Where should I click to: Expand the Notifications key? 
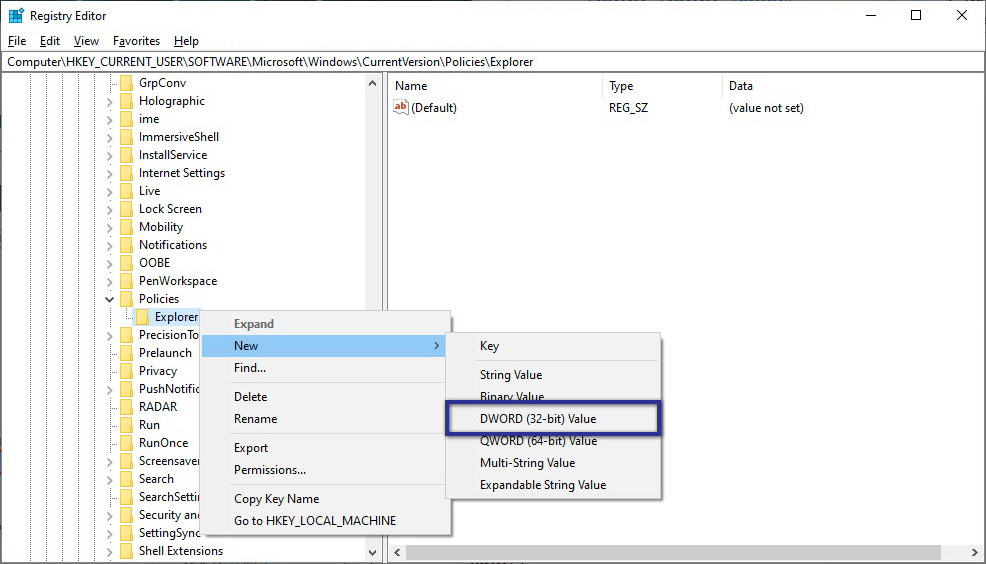click(x=109, y=246)
